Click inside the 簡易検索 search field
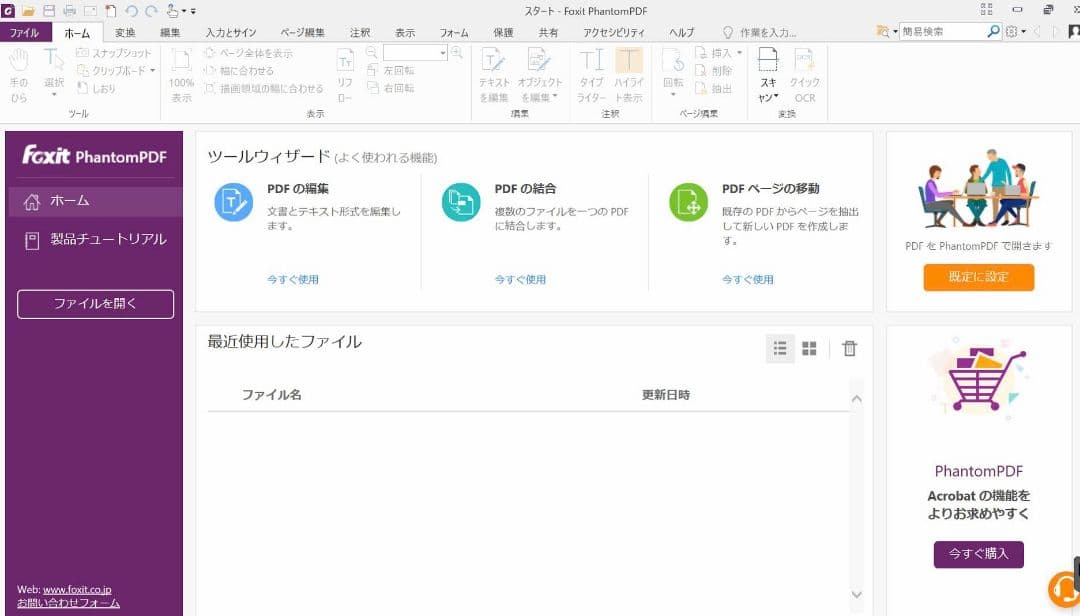Screen dimensions: 1080x616 [945, 30]
